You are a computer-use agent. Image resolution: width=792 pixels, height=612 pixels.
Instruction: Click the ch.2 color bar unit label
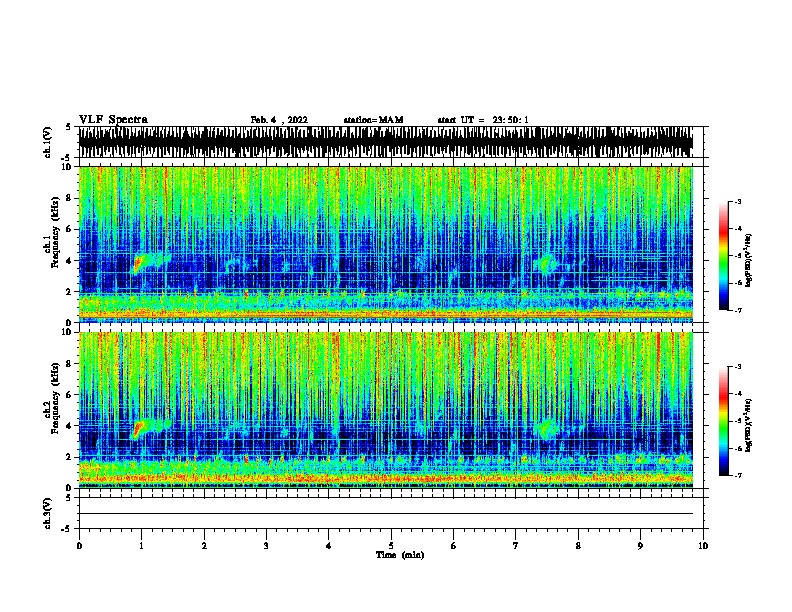click(x=749, y=425)
